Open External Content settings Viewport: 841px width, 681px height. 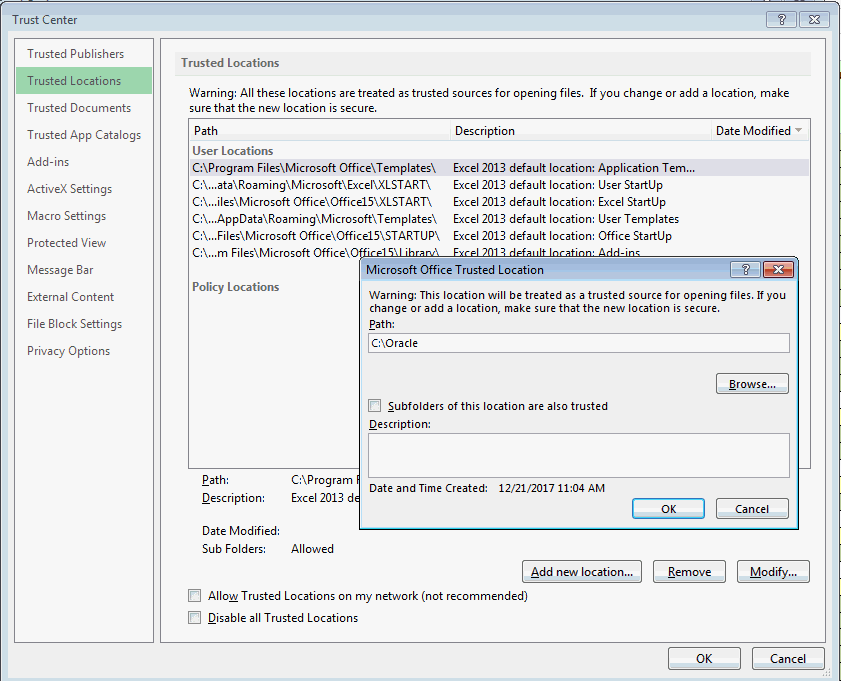(x=70, y=297)
